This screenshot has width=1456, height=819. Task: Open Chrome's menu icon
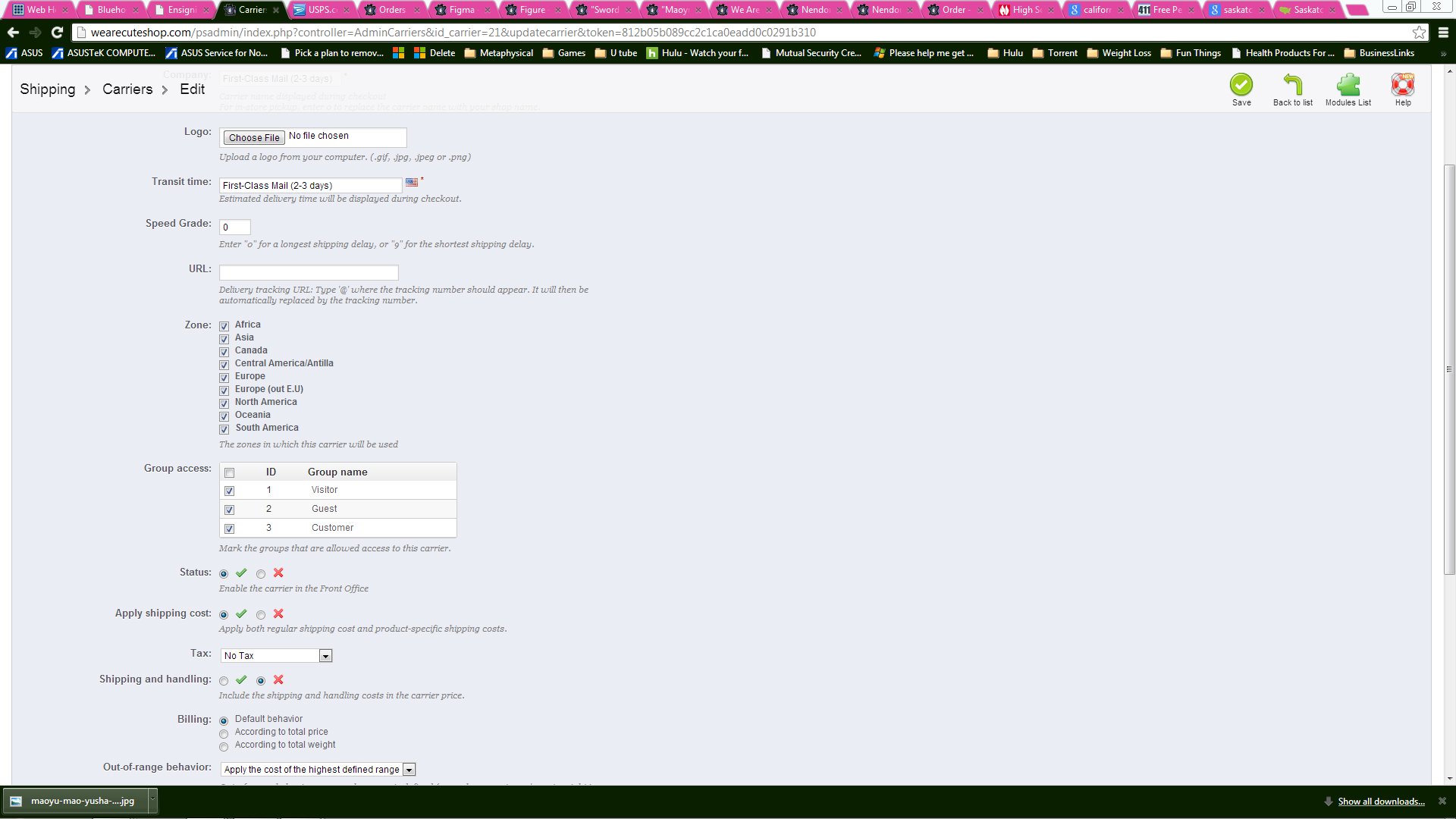[x=1443, y=33]
